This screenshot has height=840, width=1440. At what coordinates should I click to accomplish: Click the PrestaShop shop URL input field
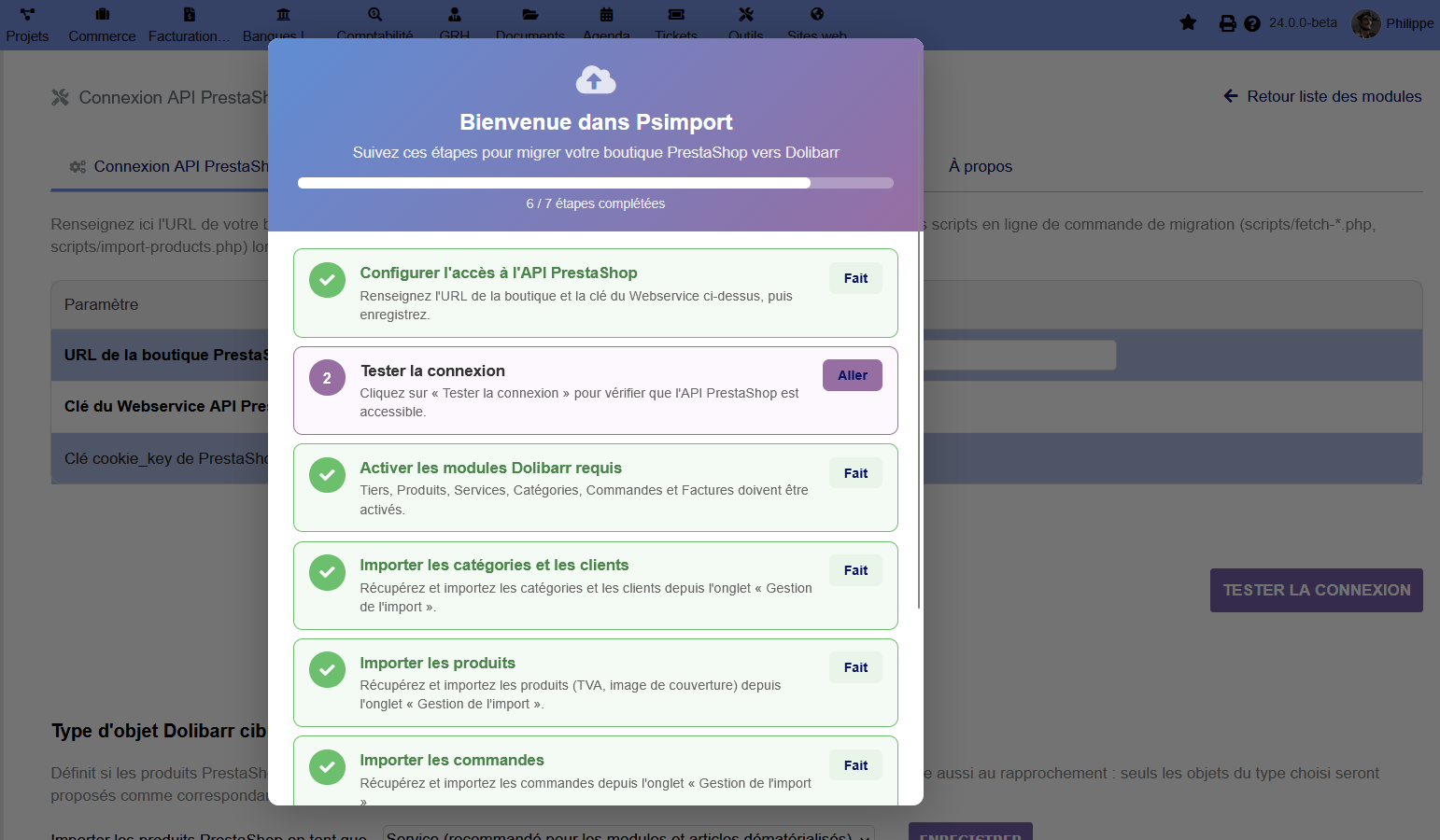coord(1019,355)
